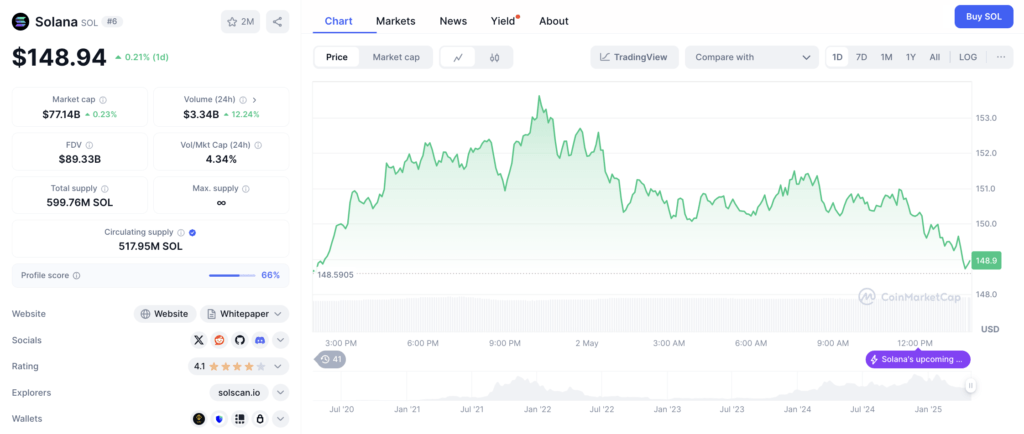Switch to candlestick chart view

(494, 57)
